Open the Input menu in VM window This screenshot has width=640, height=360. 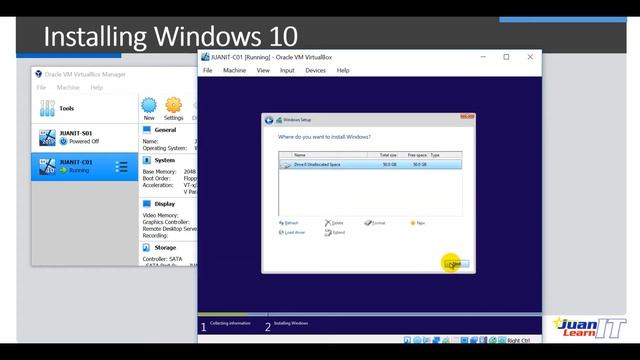[x=287, y=70]
